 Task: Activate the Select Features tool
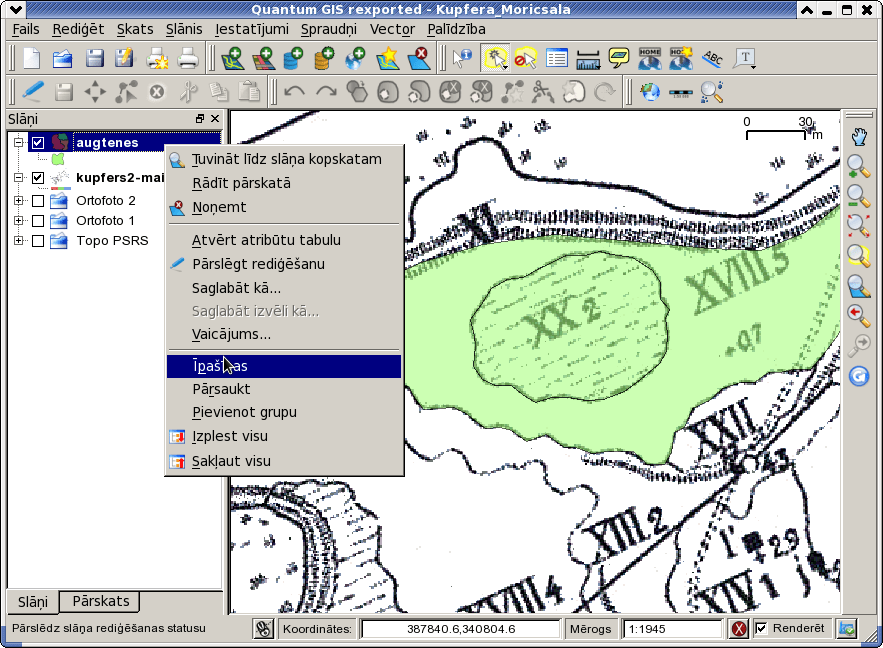point(494,58)
